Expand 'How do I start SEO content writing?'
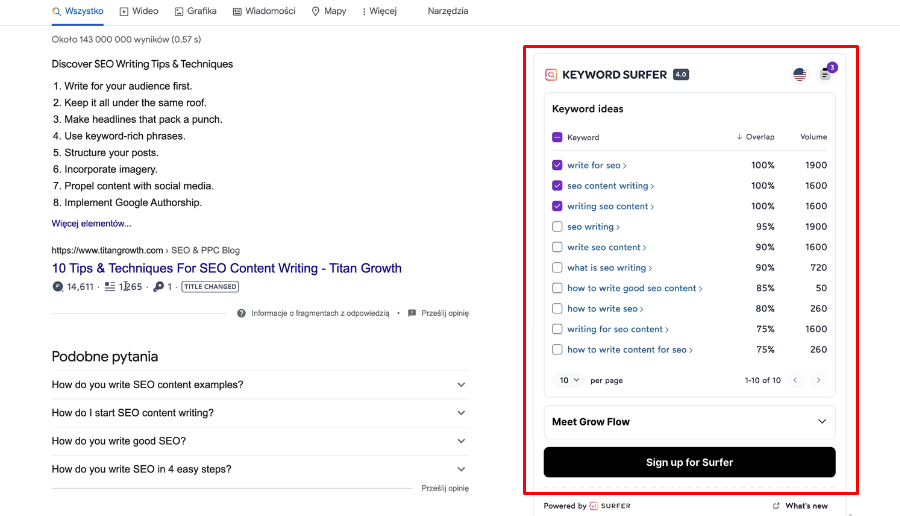900x516 pixels. click(260, 413)
